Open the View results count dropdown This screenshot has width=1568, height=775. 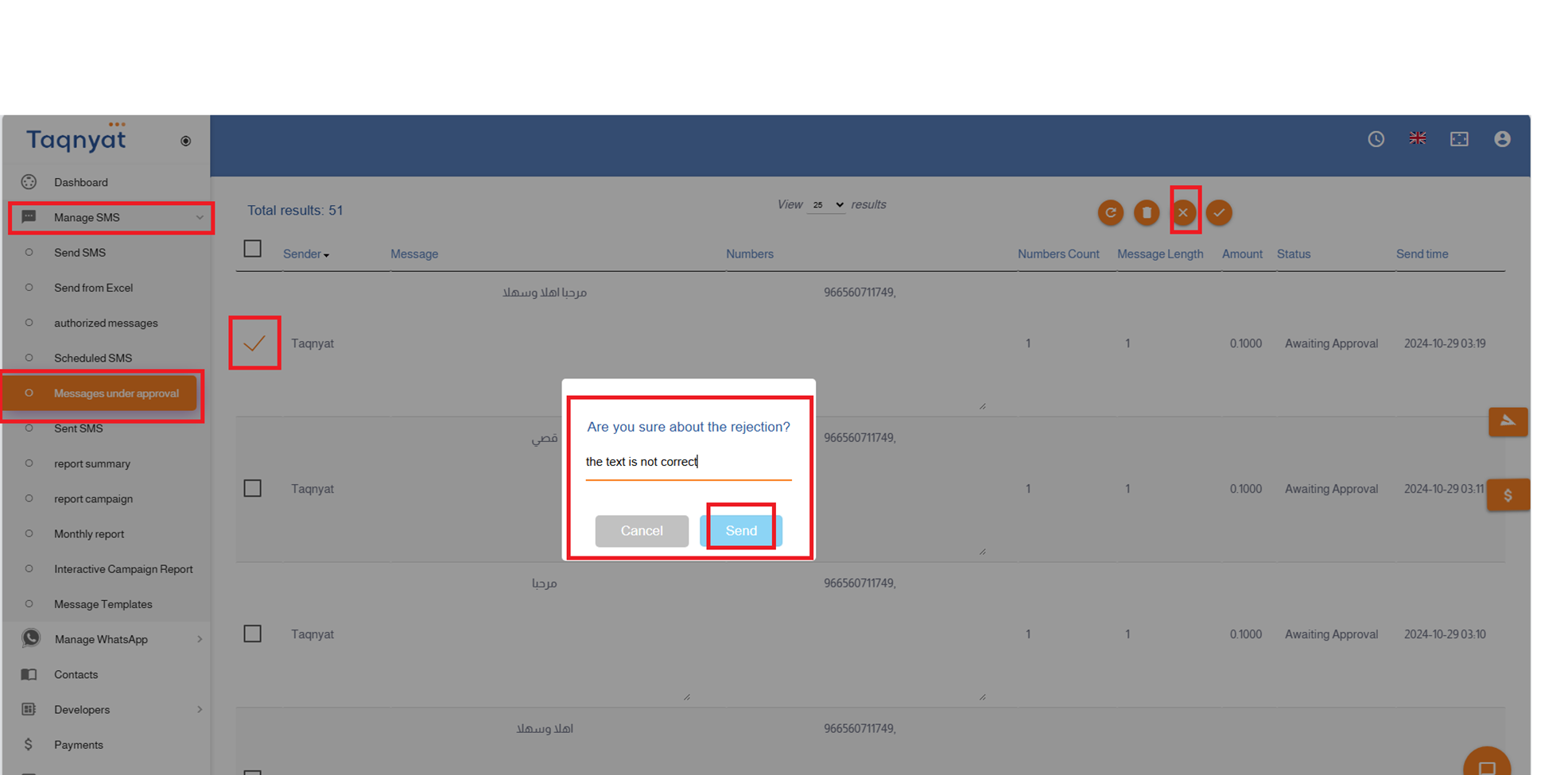point(827,205)
